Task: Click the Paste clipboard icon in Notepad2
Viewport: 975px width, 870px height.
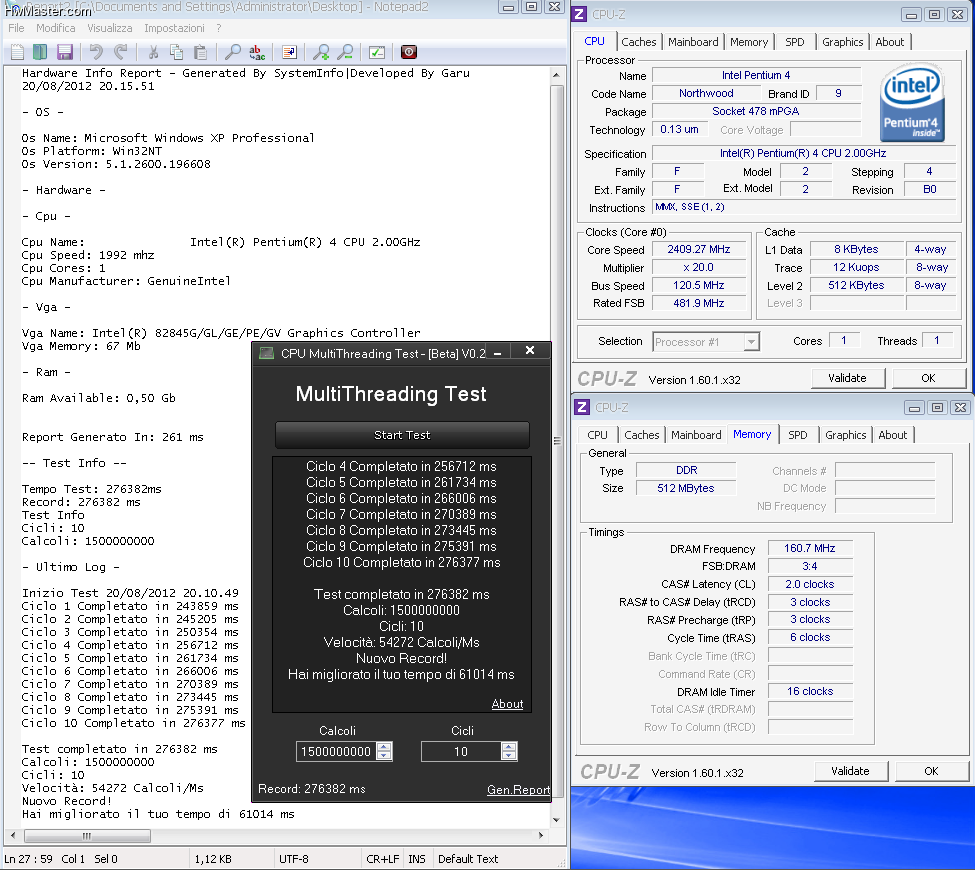Action: pos(200,52)
